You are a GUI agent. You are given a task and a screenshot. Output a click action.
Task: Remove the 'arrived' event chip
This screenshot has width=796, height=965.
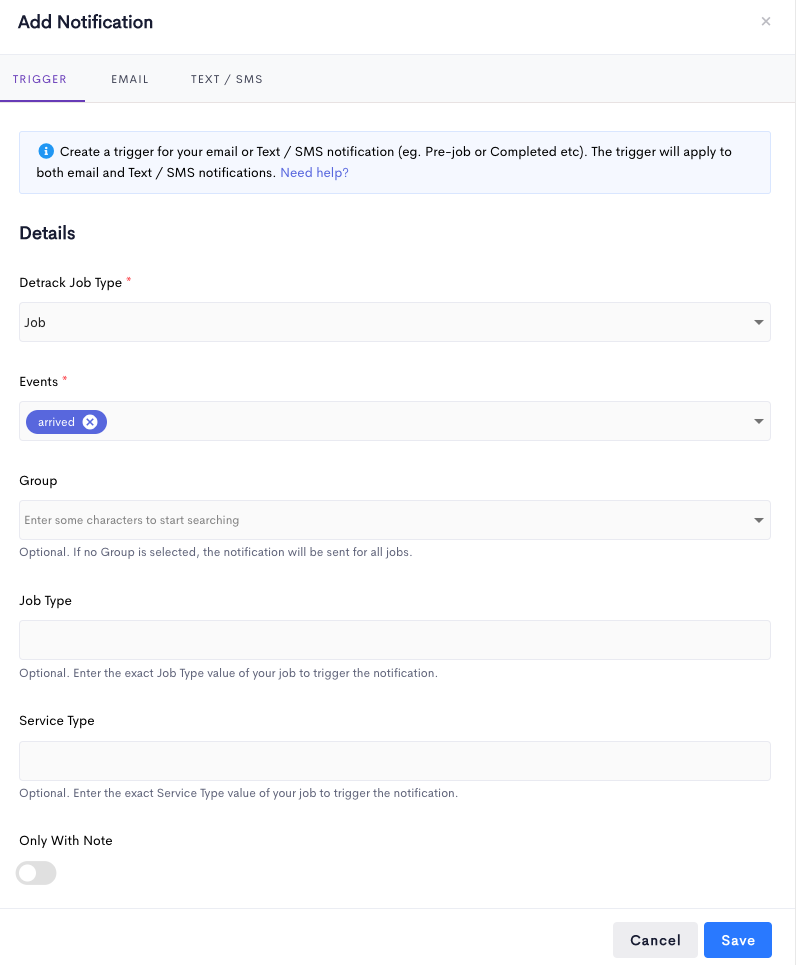[x=90, y=422]
